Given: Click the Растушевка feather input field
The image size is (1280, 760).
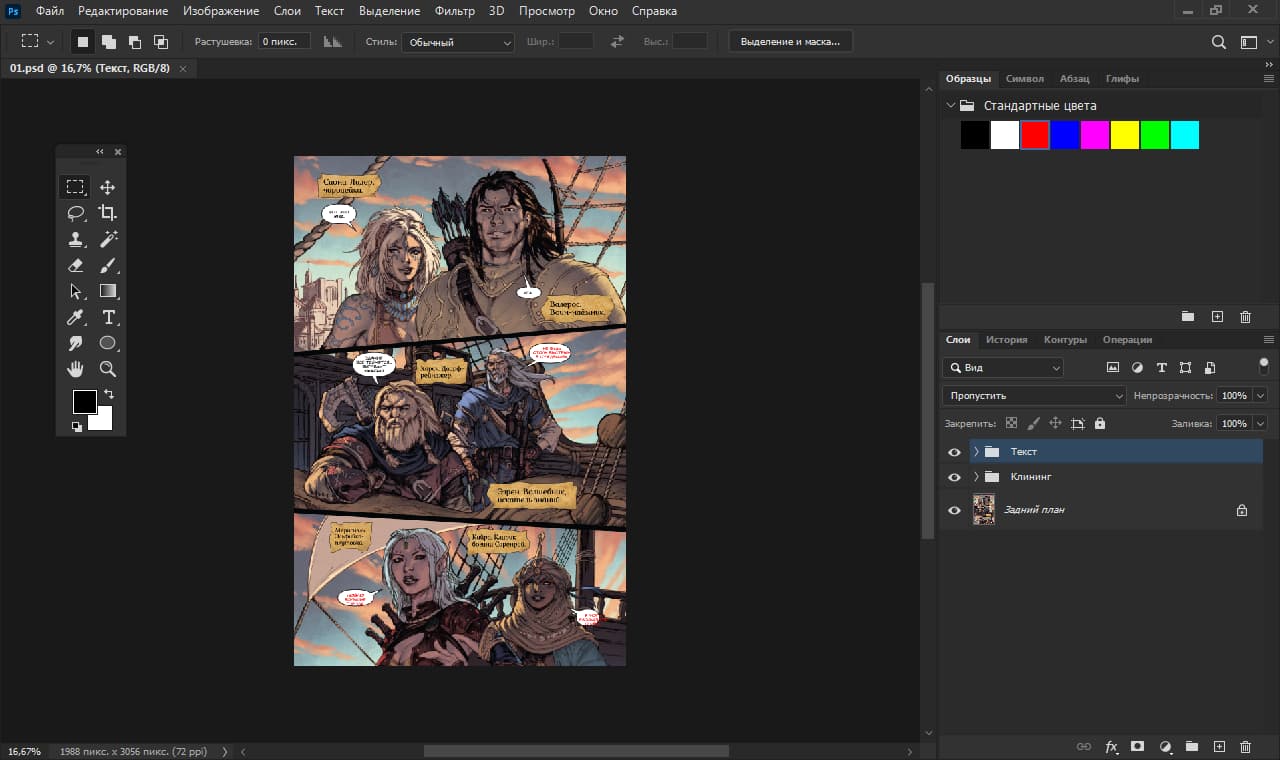Looking at the screenshot, I should [x=284, y=42].
